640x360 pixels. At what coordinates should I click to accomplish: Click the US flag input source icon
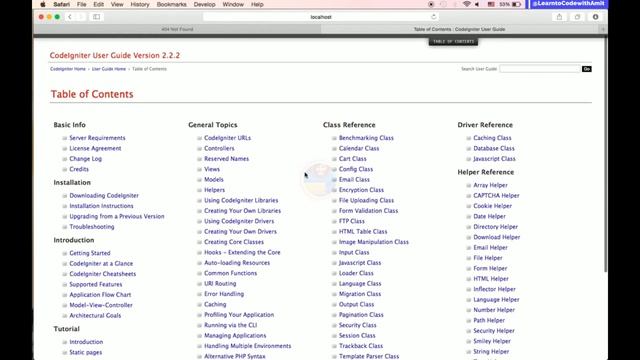491,4
